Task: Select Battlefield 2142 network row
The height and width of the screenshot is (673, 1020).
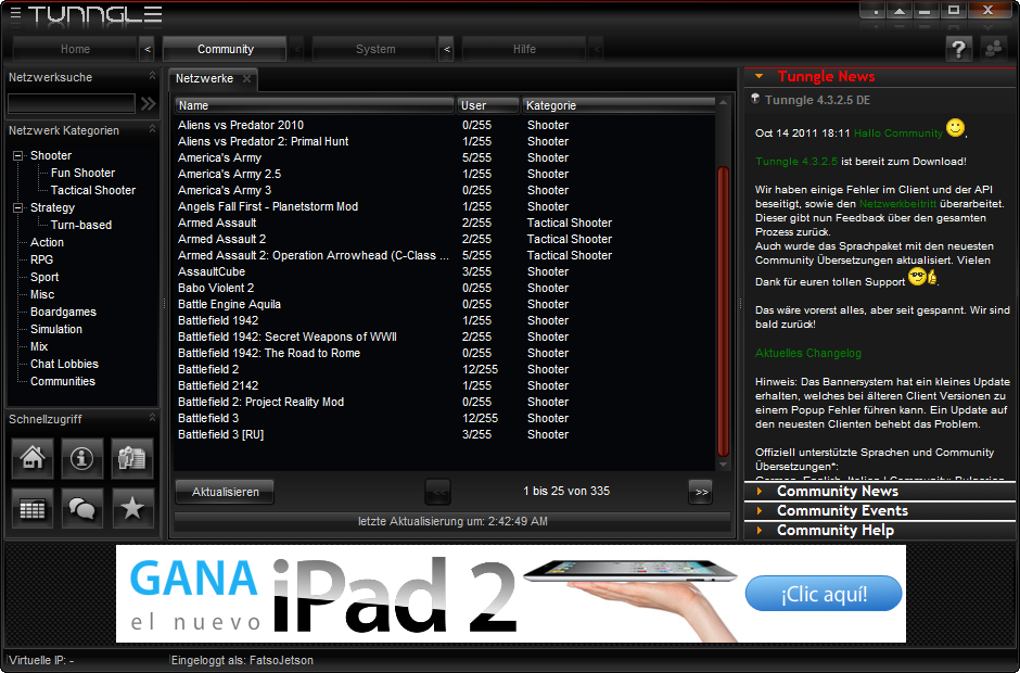Action: coord(445,386)
